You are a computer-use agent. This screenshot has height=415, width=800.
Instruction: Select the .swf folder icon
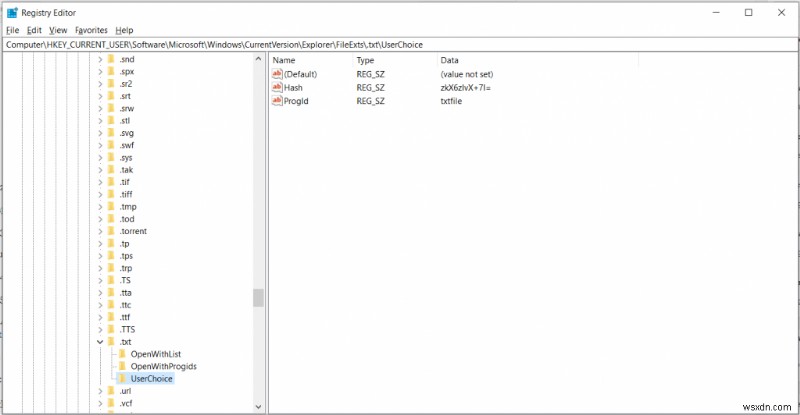point(111,145)
